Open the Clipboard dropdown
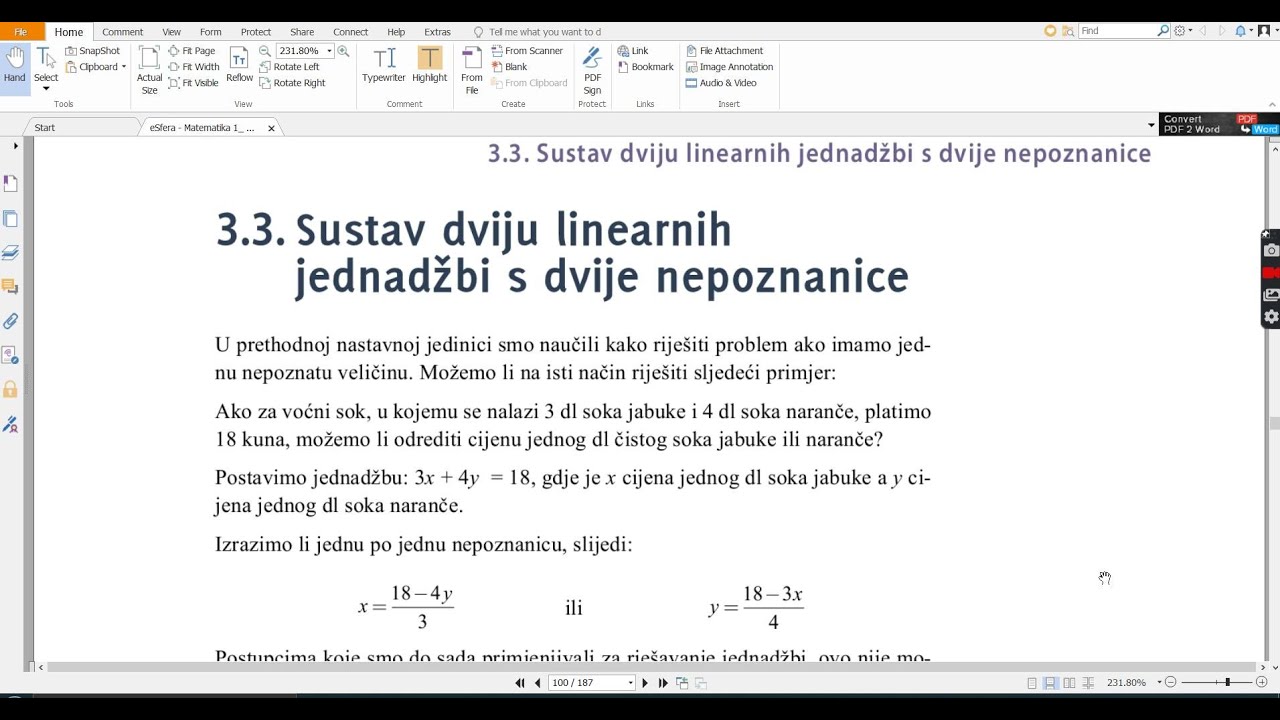The width and height of the screenshot is (1280, 720). (x=96, y=67)
